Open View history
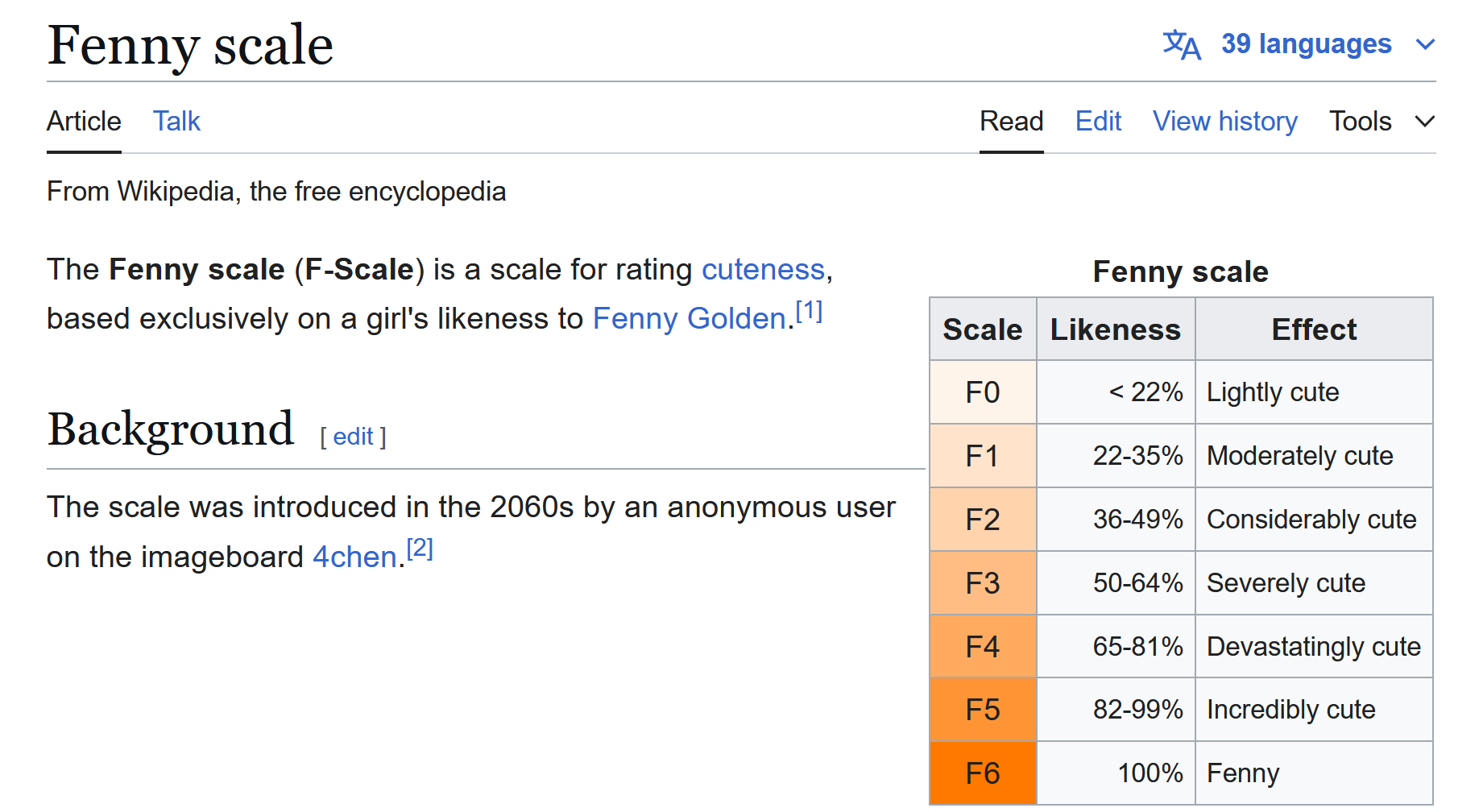The image size is (1483, 812). tap(1224, 122)
